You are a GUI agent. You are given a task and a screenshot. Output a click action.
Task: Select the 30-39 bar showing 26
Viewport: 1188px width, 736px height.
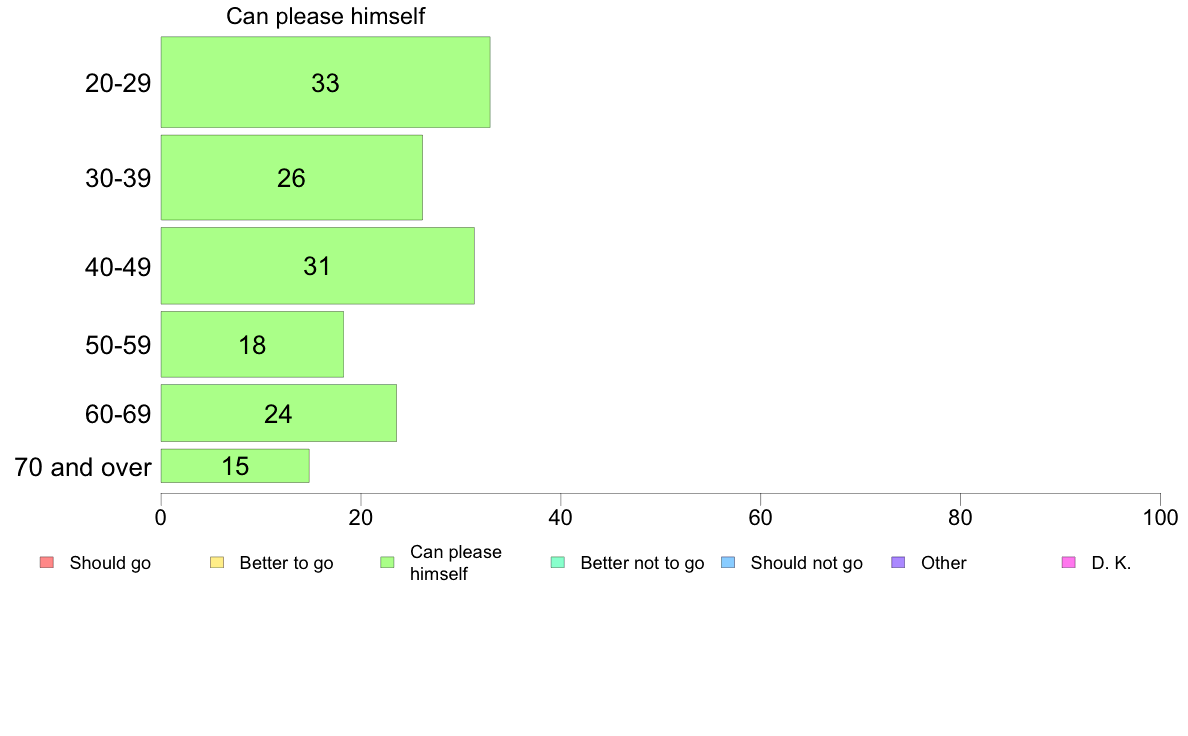[x=292, y=178]
